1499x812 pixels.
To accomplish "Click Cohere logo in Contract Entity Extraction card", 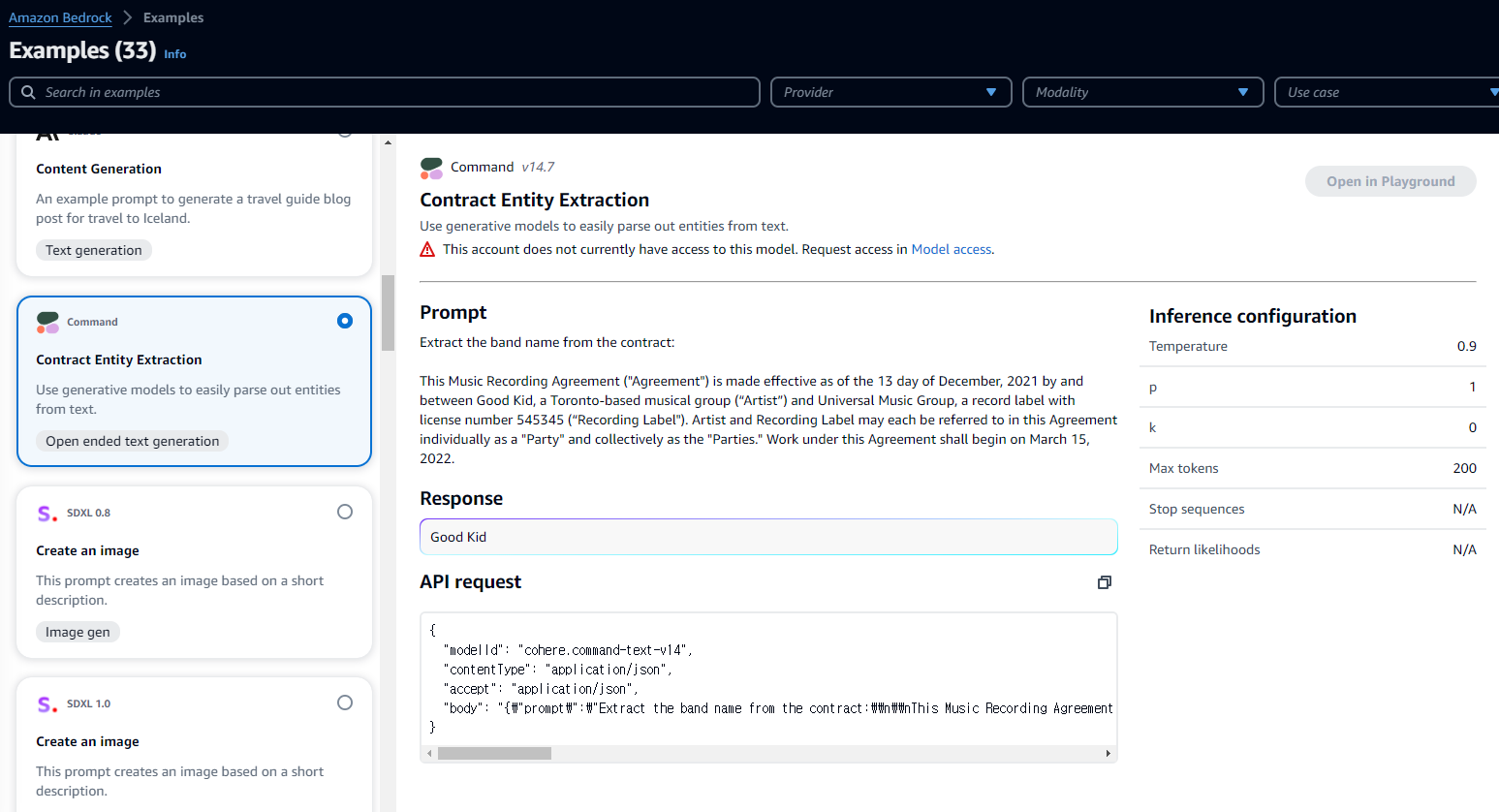I will tap(47, 323).
